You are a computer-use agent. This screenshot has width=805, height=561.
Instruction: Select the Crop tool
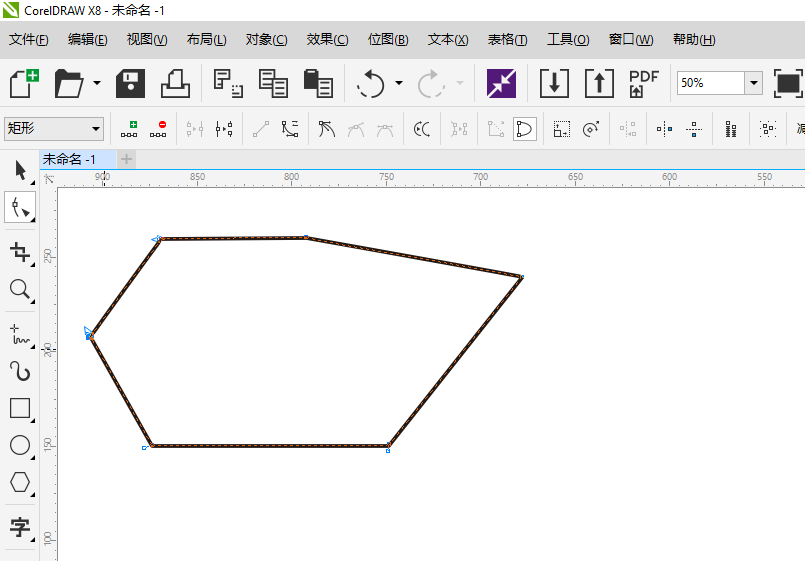20,251
